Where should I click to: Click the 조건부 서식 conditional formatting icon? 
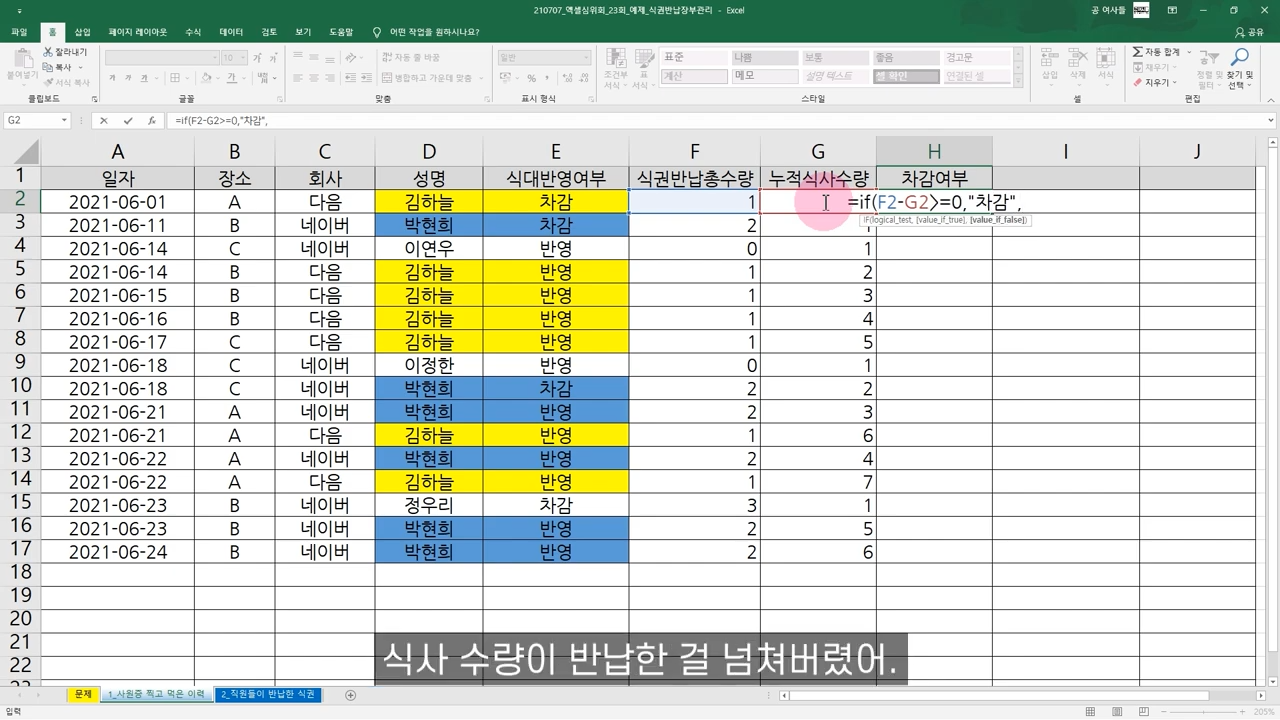pos(615,58)
